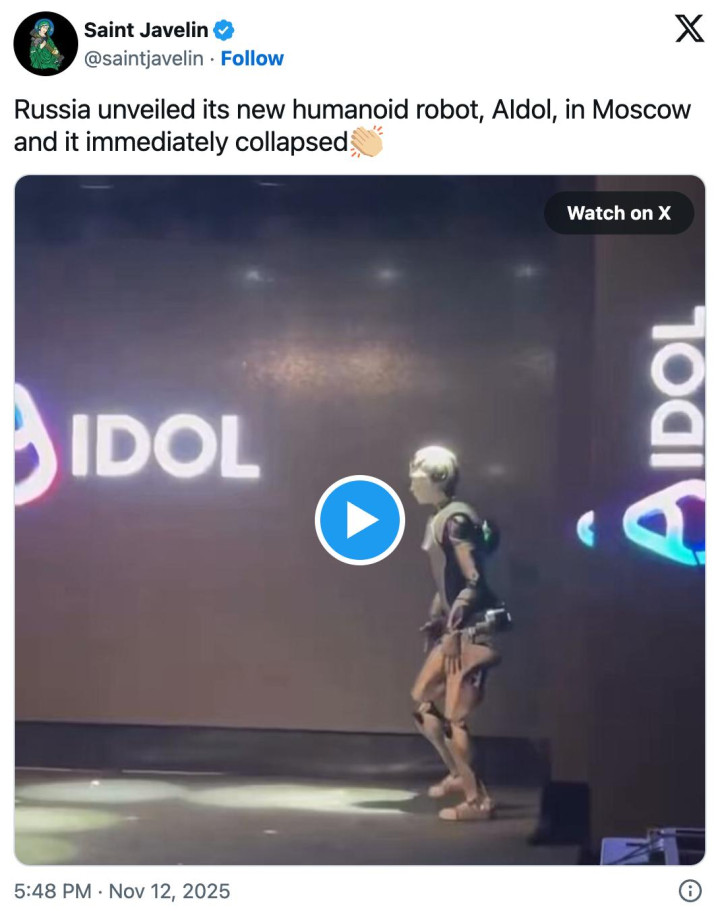
Task: Play the embedded robot video
Action: pyautogui.click(x=360, y=520)
